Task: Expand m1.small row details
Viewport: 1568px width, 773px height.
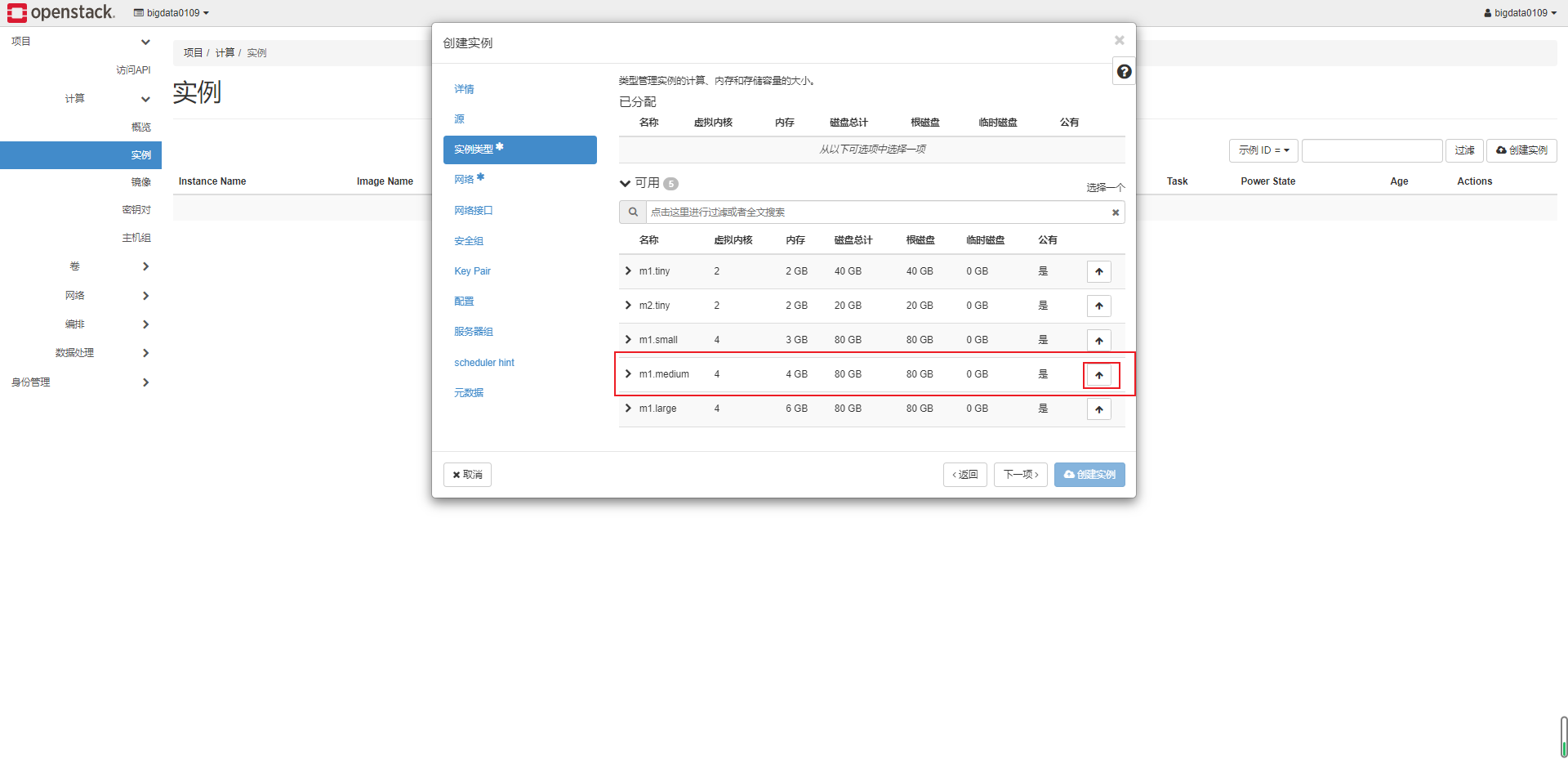Action: click(x=628, y=339)
